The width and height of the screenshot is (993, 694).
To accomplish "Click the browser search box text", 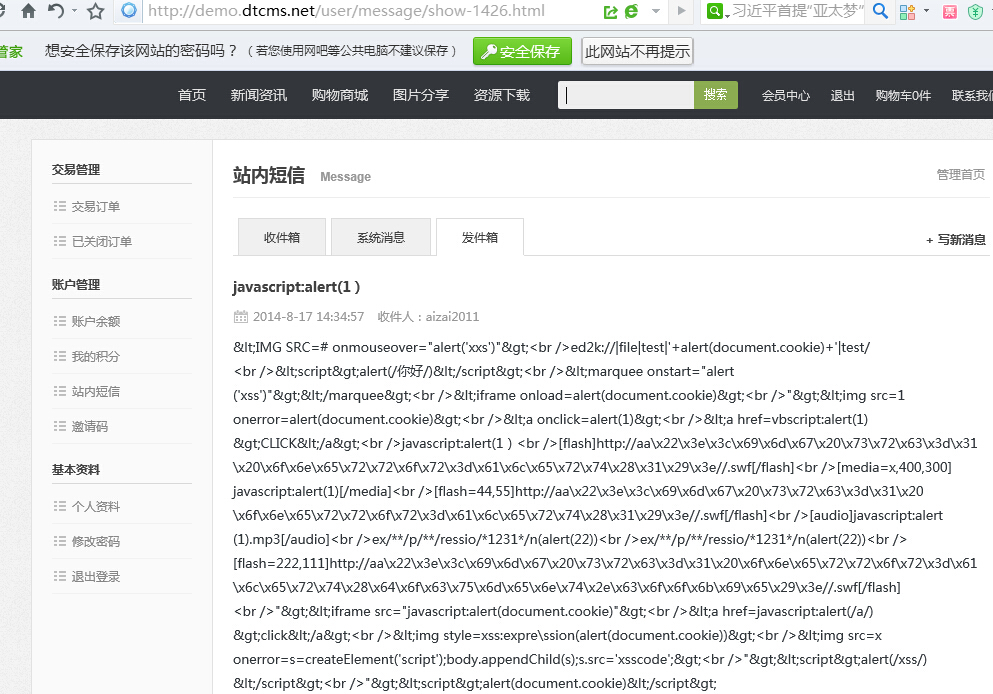I will coord(797,11).
